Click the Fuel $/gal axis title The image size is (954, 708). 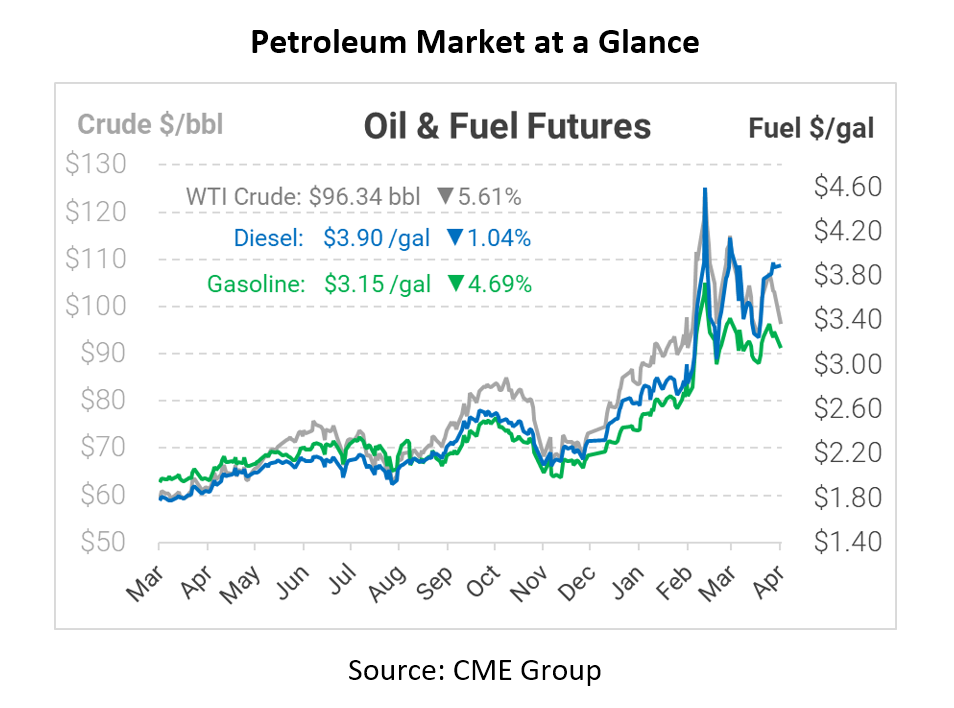(x=811, y=128)
